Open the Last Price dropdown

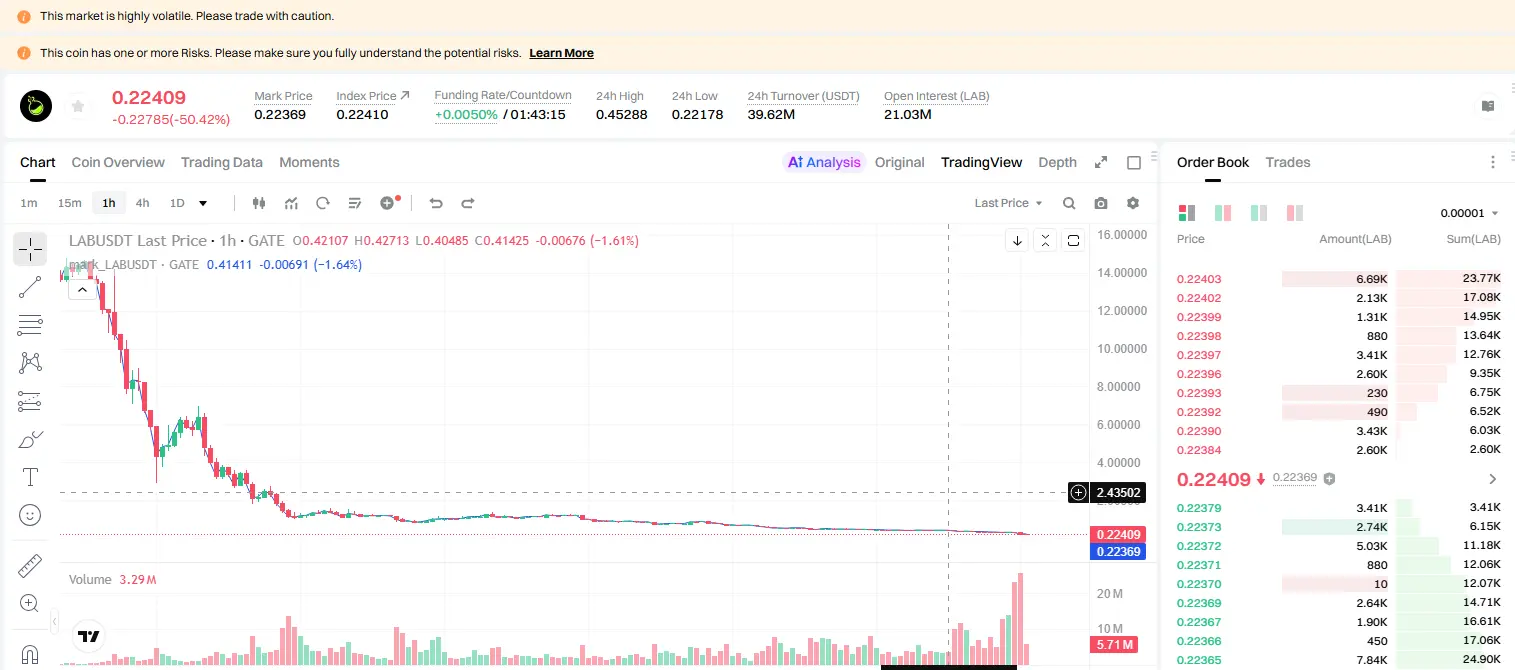pyautogui.click(x=1008, y=203)
